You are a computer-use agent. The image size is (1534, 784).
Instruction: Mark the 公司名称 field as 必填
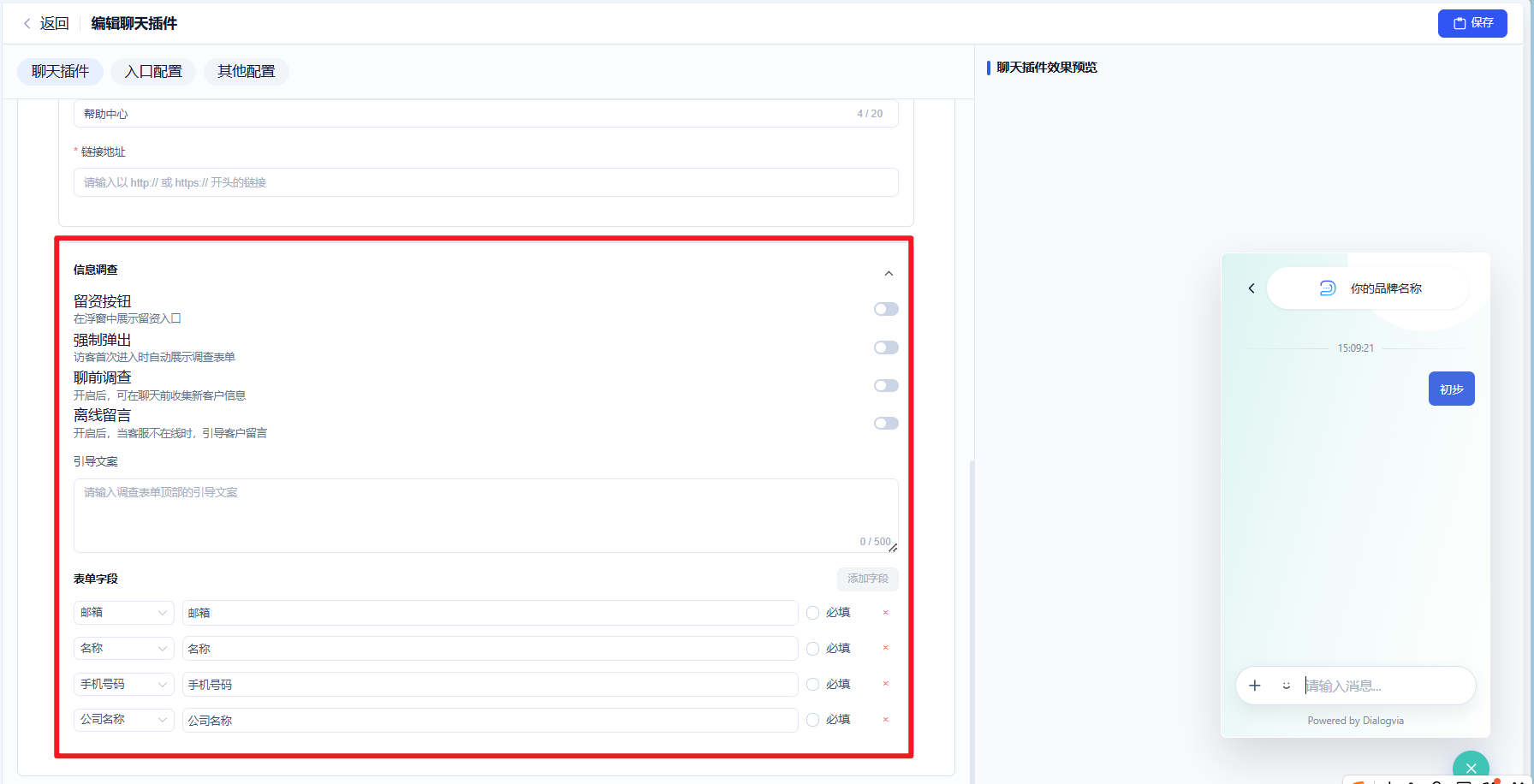(813, 720)
